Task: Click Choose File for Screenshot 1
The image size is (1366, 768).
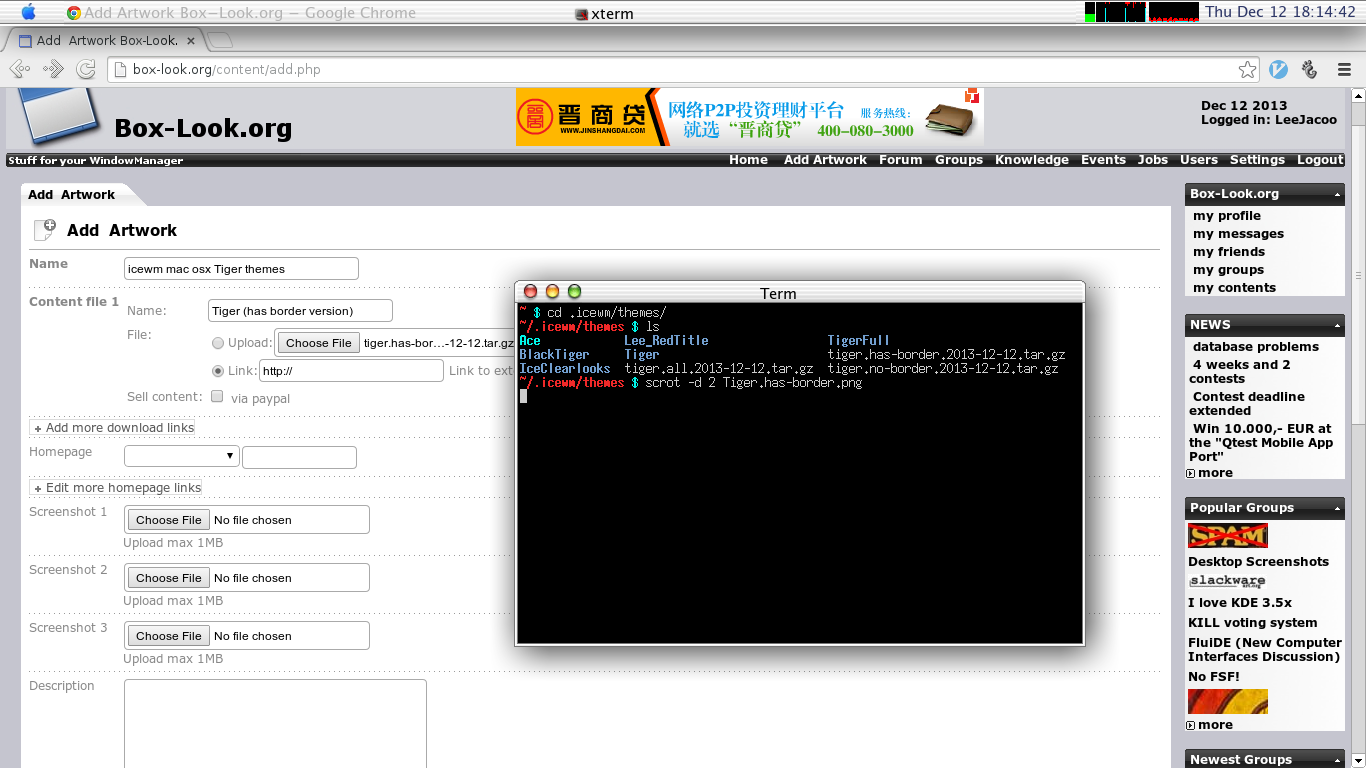Action: pos(169,520)
